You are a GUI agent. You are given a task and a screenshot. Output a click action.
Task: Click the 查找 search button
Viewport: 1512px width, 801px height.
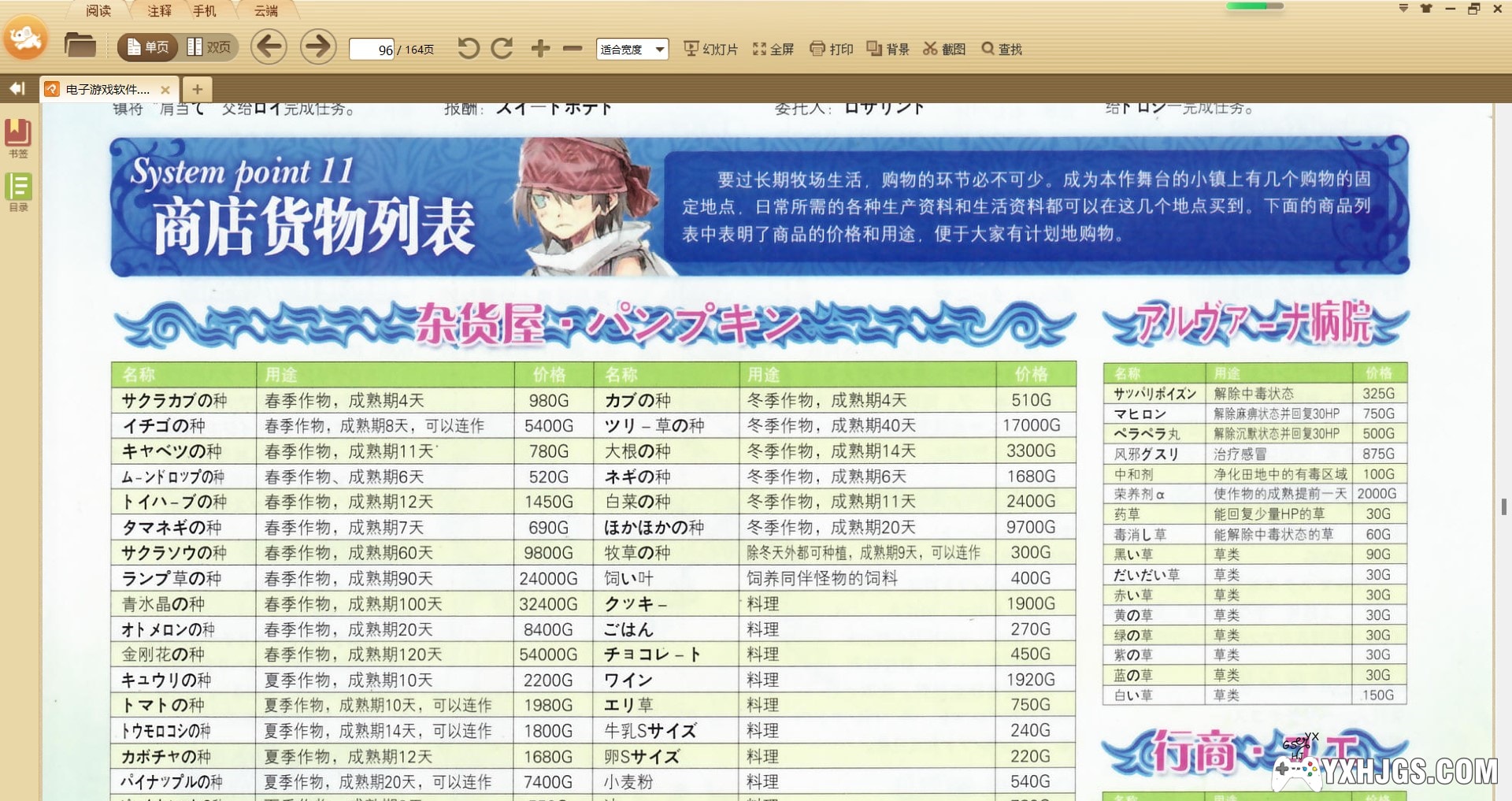1002,49
